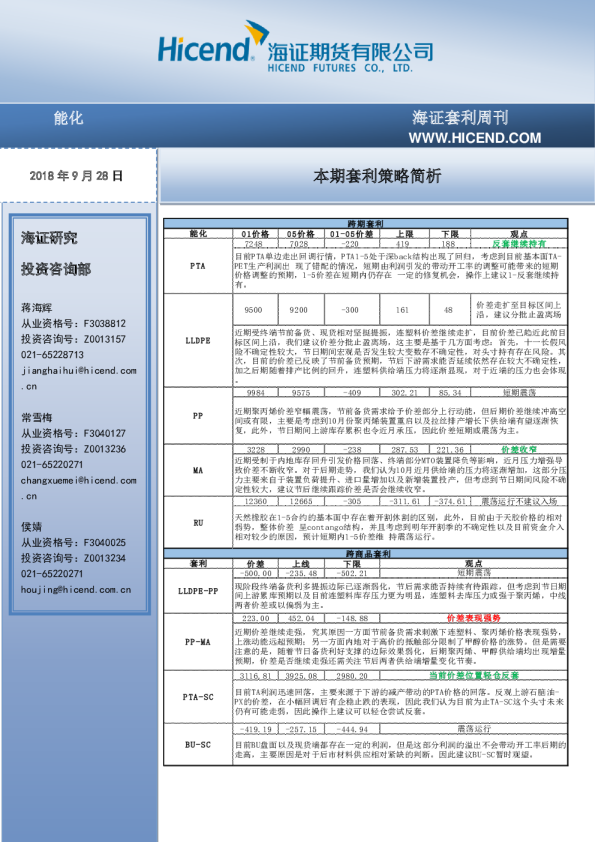Select PTA 05 price 7028

299,244
